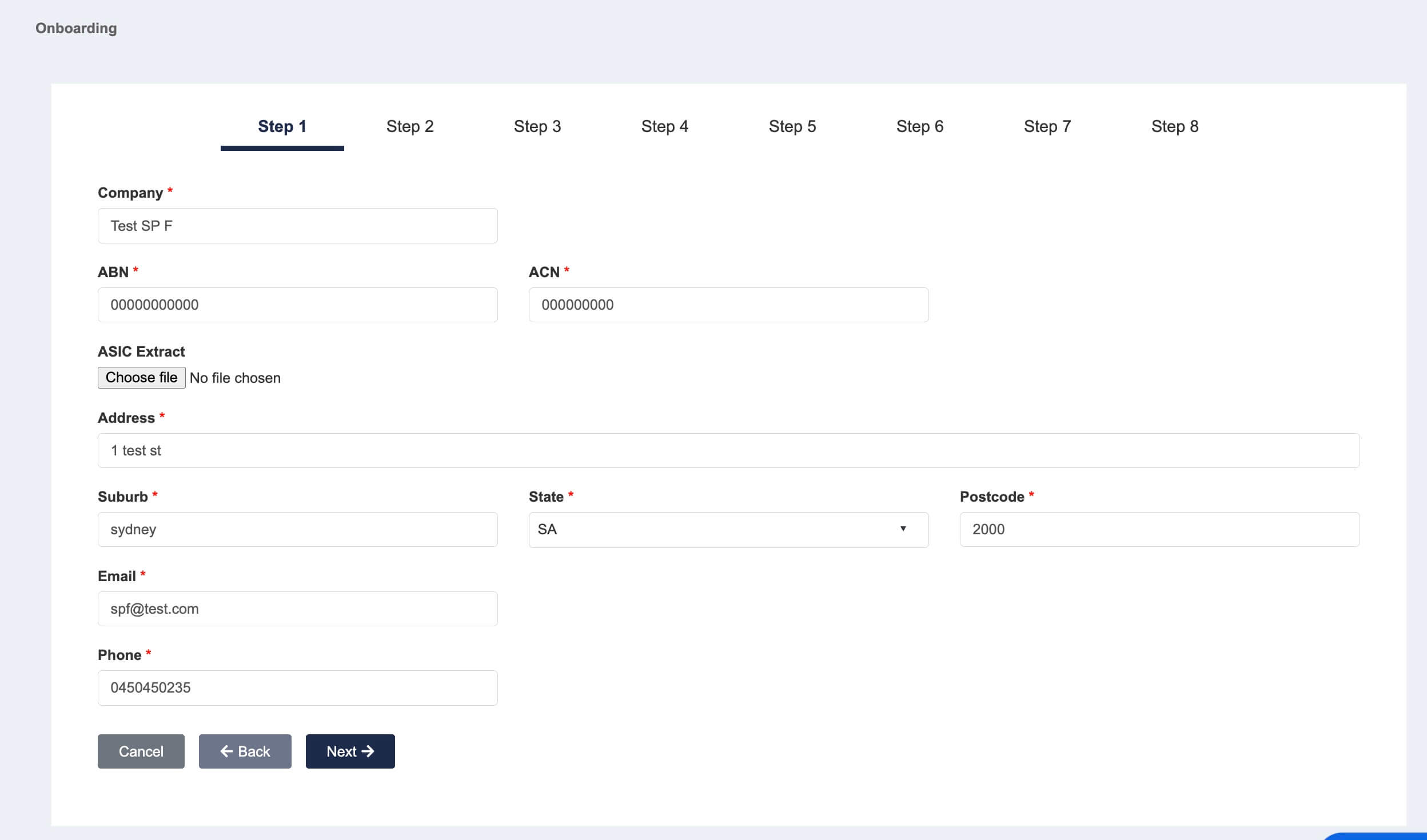Switch to the Step 1 tab
1427x840 pixels.
282,126
